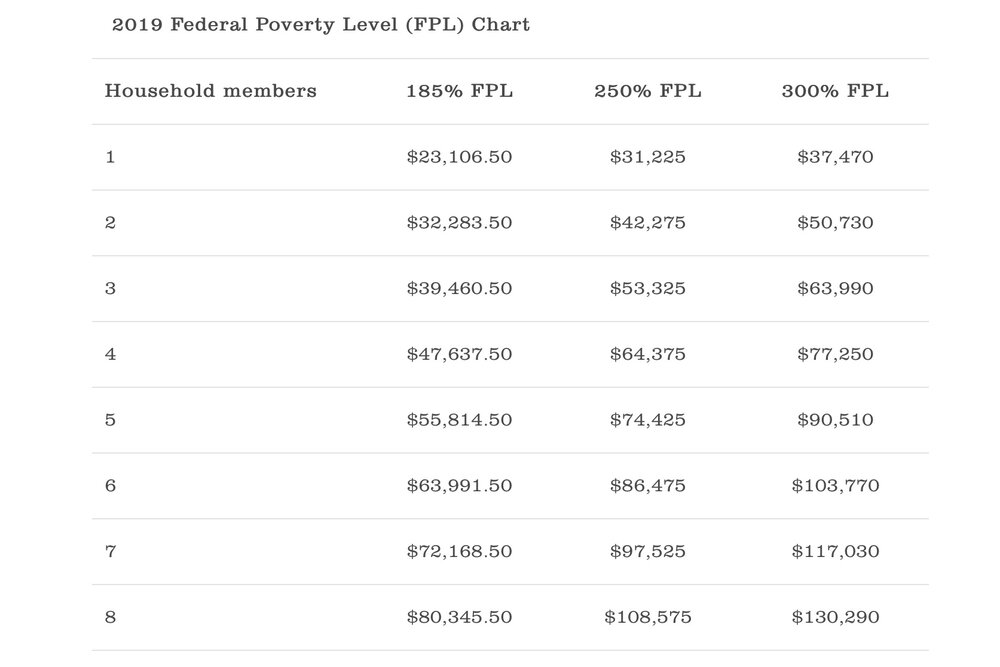This screenshot has height=667, width=1000.
Task: Click the $77,250 value
Action: click(835, 354)
